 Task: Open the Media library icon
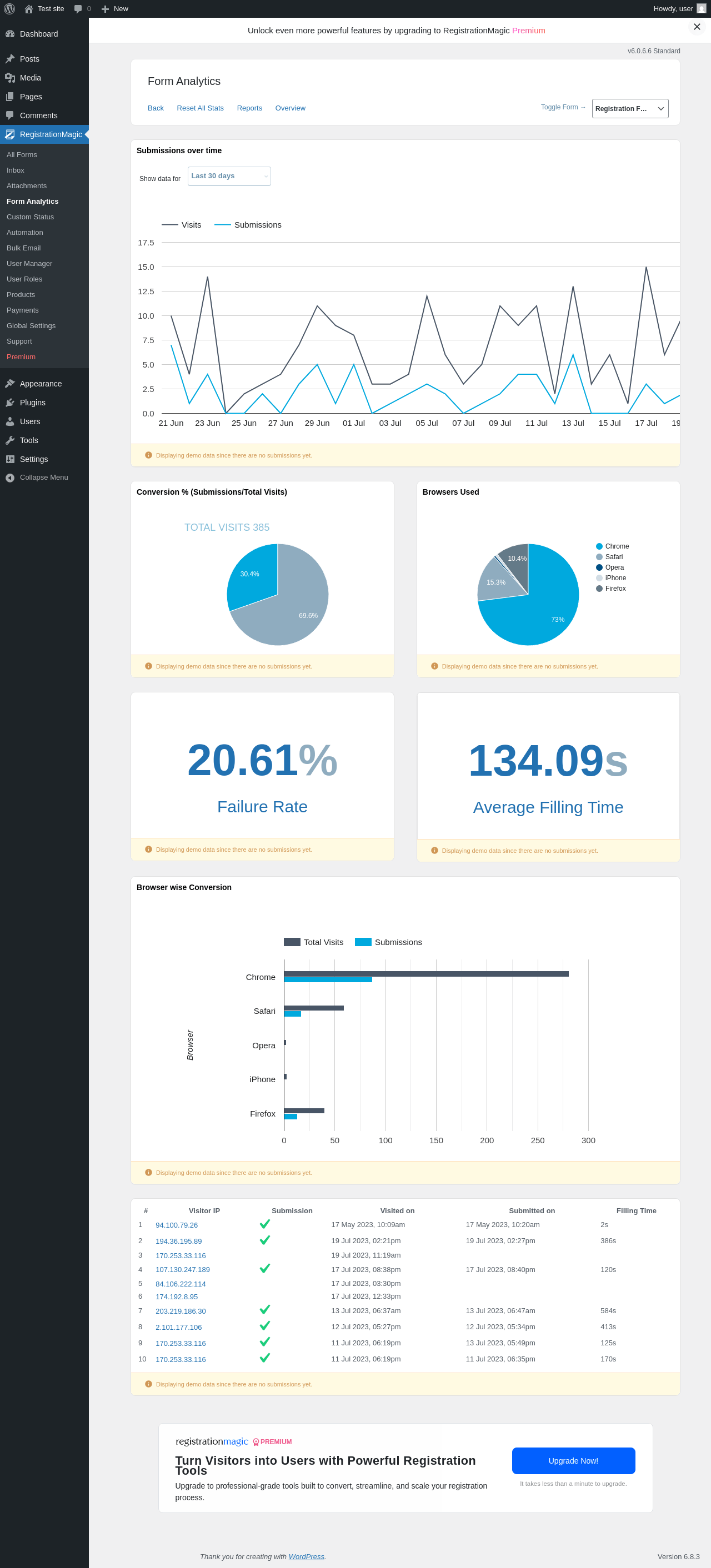point(10,78)
